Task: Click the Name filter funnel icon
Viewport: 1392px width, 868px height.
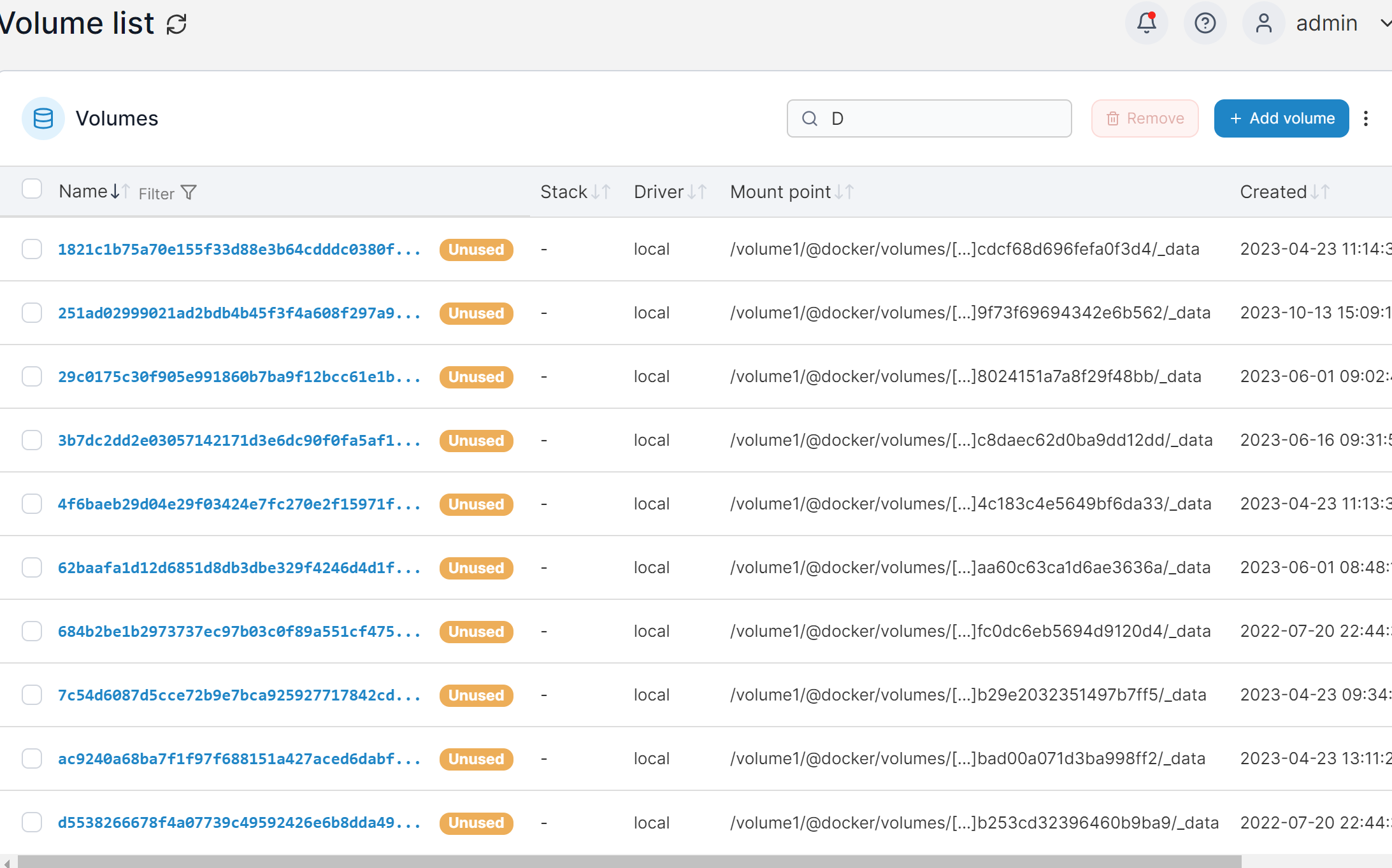Action: point(189,192)
